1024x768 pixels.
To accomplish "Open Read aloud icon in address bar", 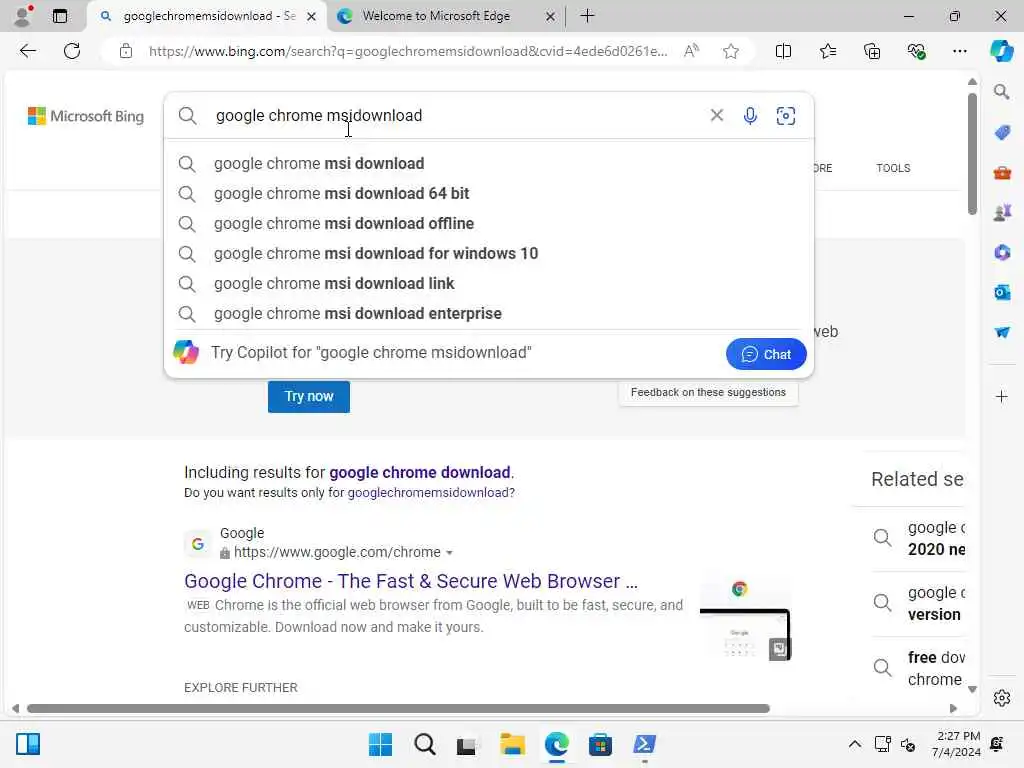I will [691, 51].
